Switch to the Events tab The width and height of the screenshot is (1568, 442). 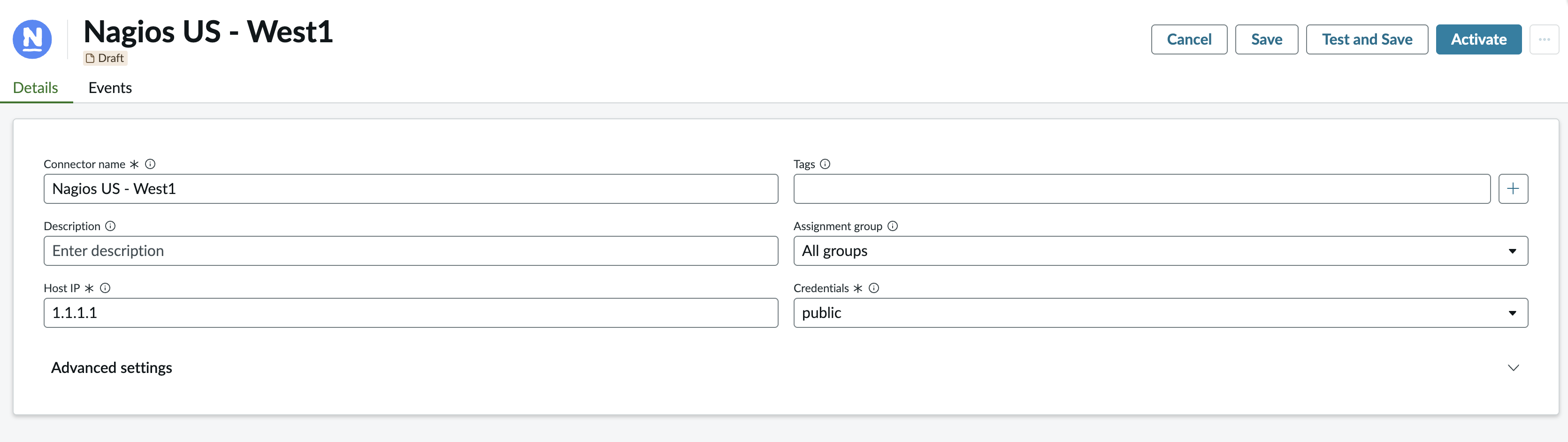[x=110, y=88]
